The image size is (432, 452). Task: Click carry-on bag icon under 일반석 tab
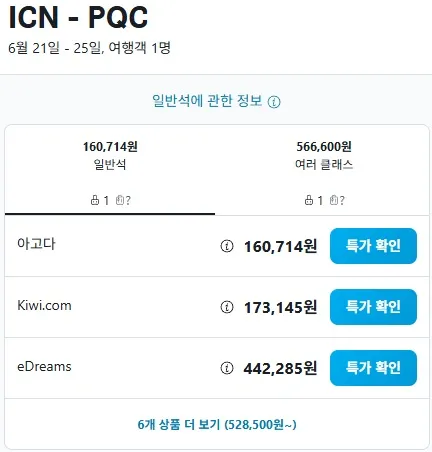[x=95, y=200]
